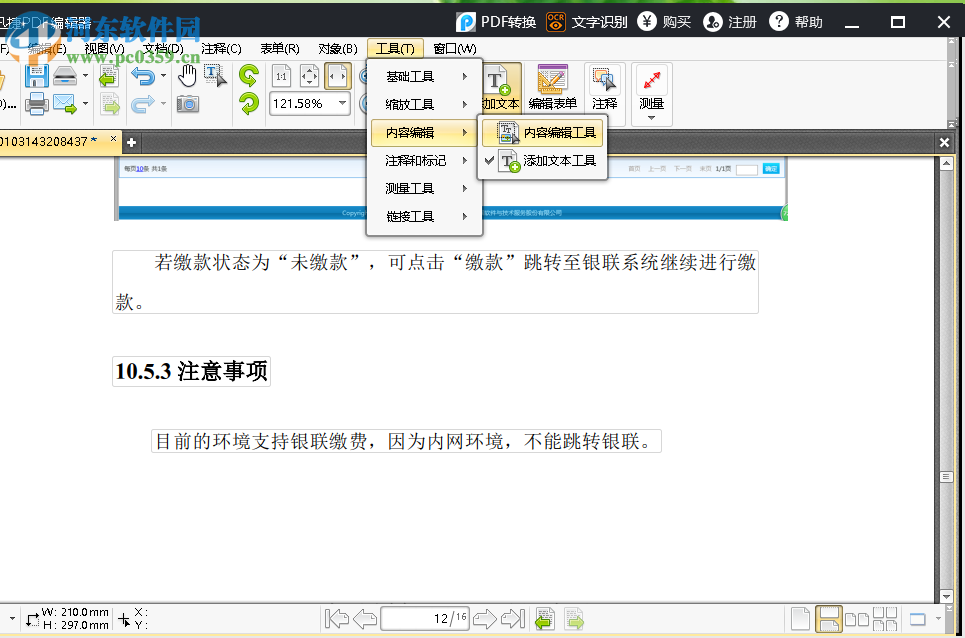Activate the hand pan tool

tap(185, 75)
